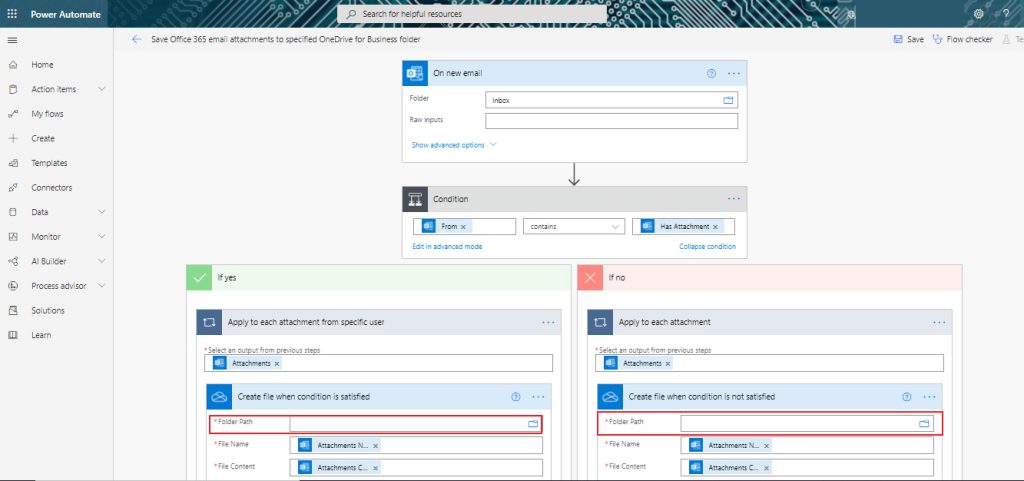
Task: Show advanced options on trigger
Action: coord(454,145)
